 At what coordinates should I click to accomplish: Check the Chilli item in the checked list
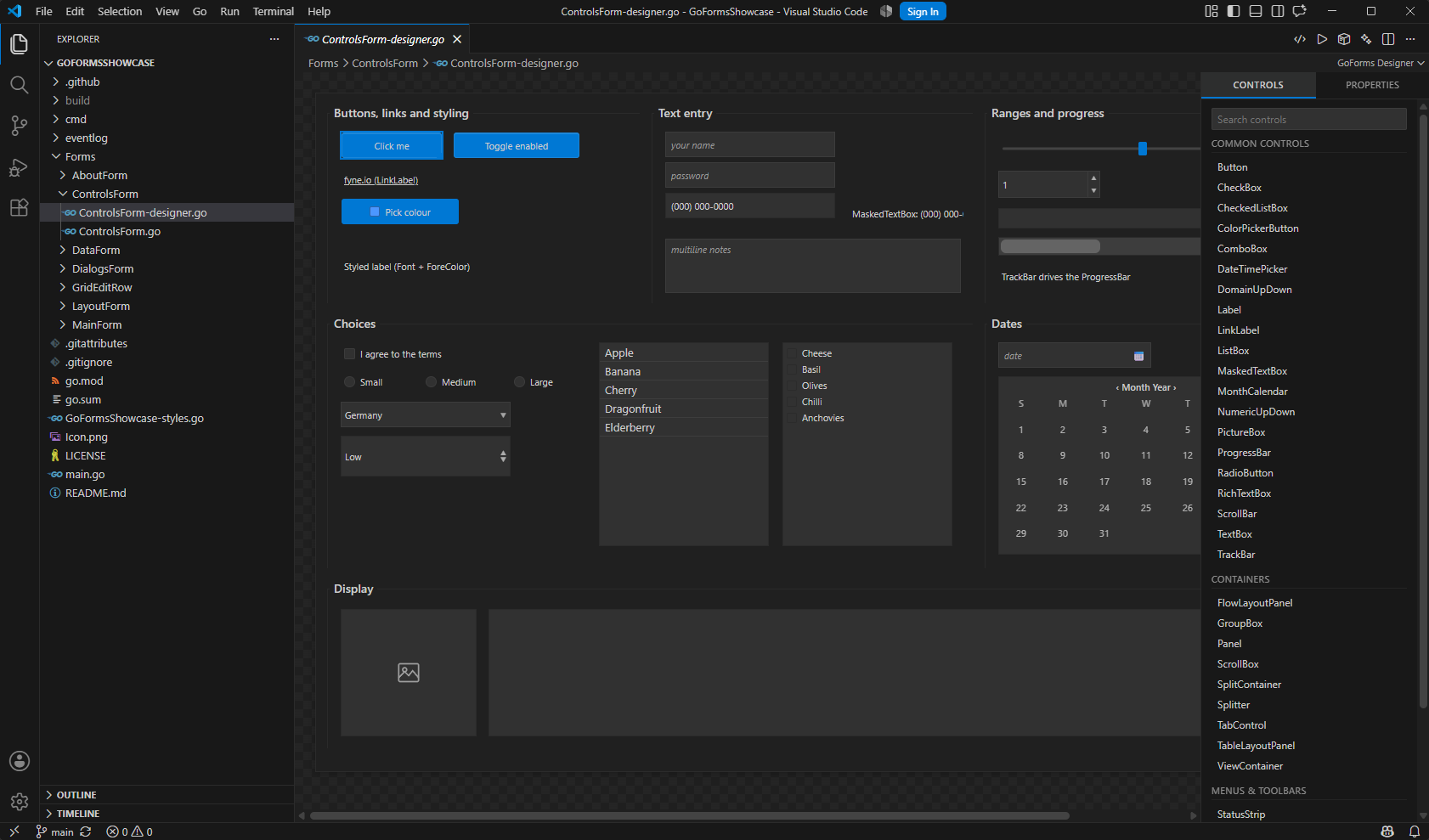click(x=793, y=402)
